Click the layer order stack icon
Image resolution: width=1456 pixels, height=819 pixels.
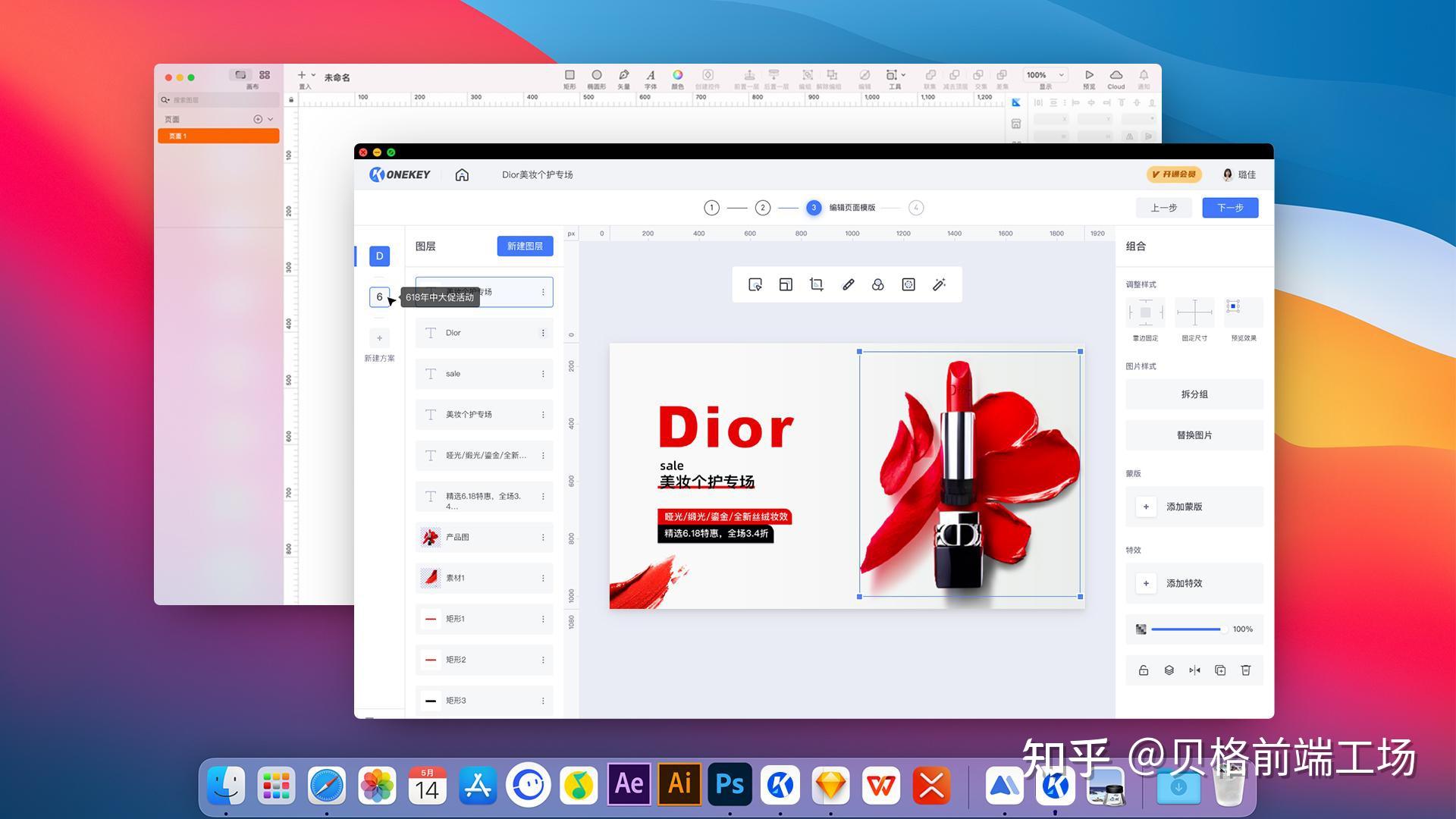pos(1169,670)
